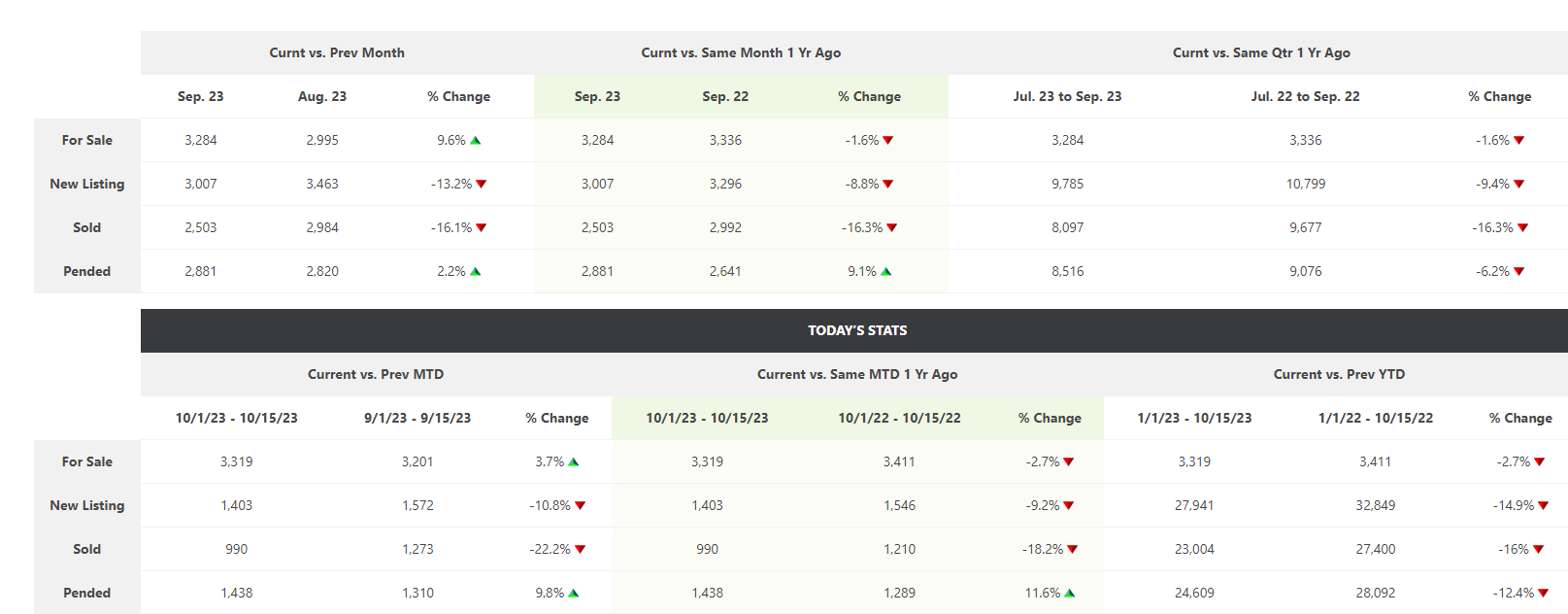Click green up arrow beside 3.7% MTD change
The image size is (1568, 614).
pos(574,461)
